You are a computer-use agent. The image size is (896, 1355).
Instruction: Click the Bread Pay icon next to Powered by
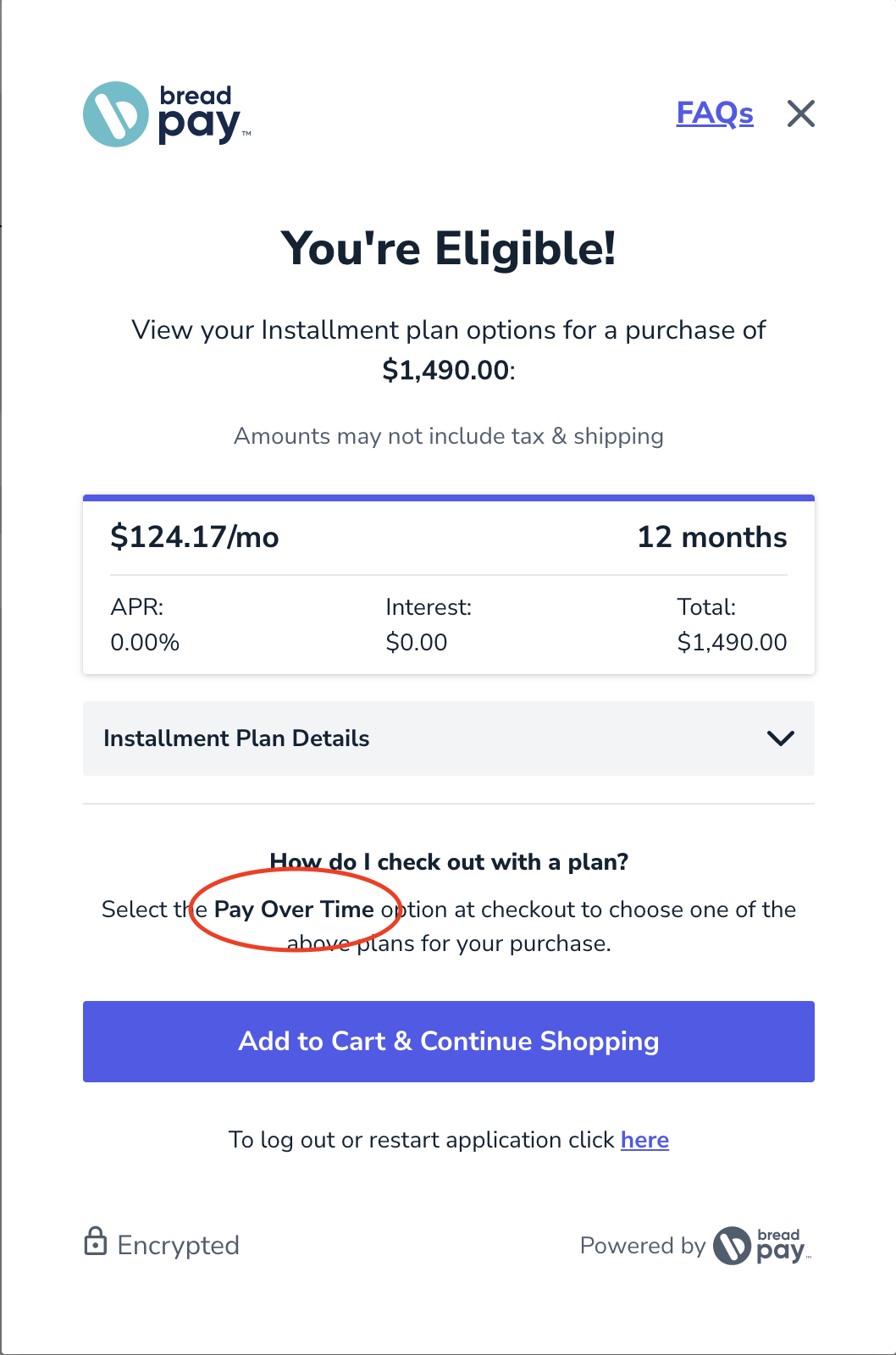pyautogui.click(x=733, y=1245)
